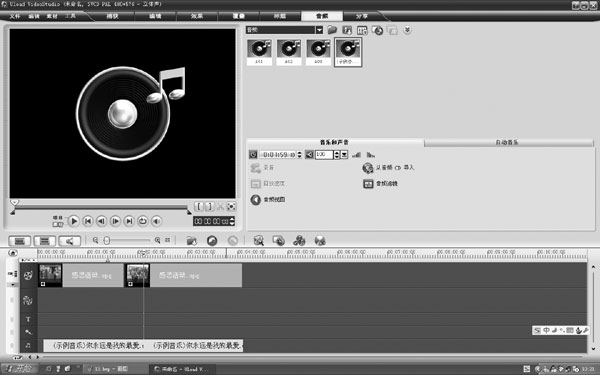Click the fade-in icon in music panel
This screenshot has width=600, height=375.
click(x=356, y=155)
